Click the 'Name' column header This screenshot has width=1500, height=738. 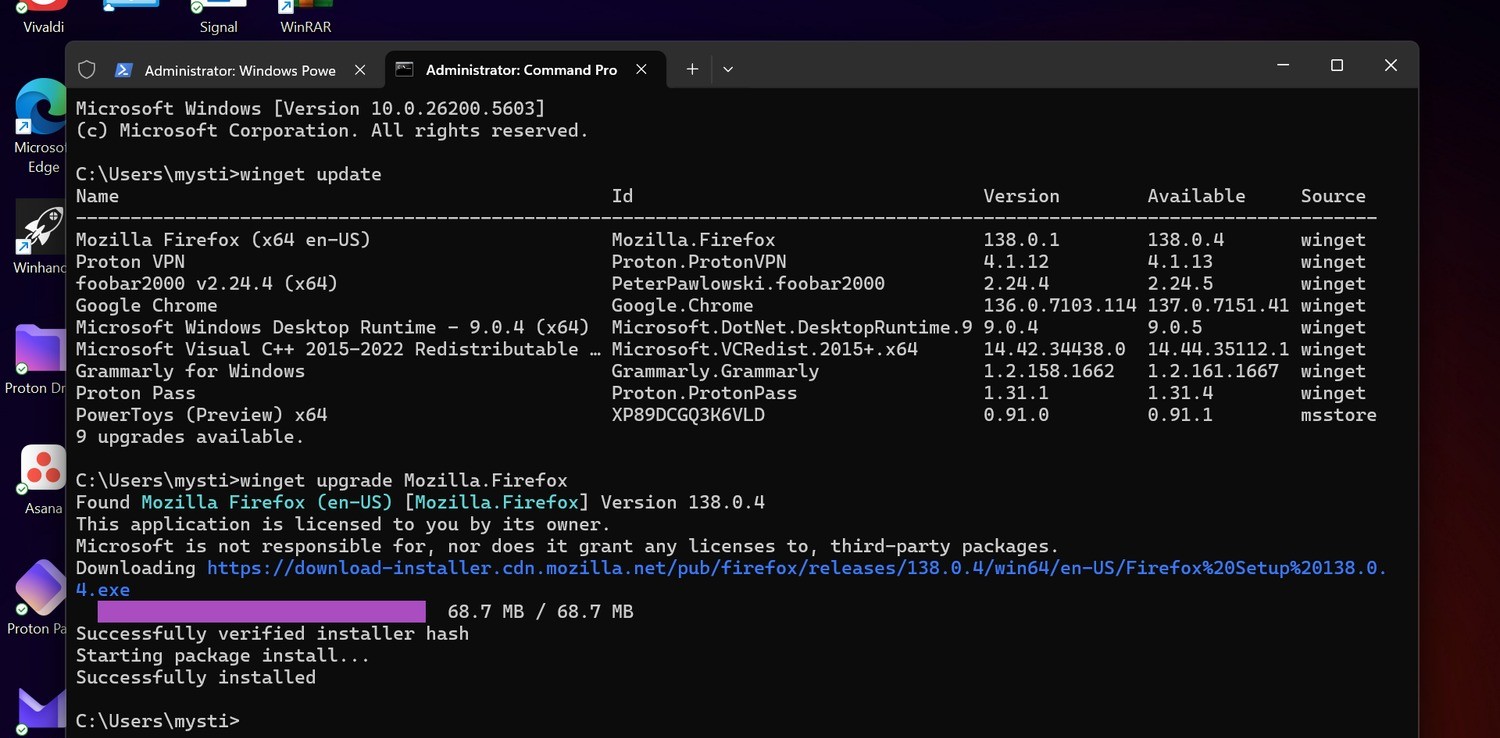click(97, 196)
